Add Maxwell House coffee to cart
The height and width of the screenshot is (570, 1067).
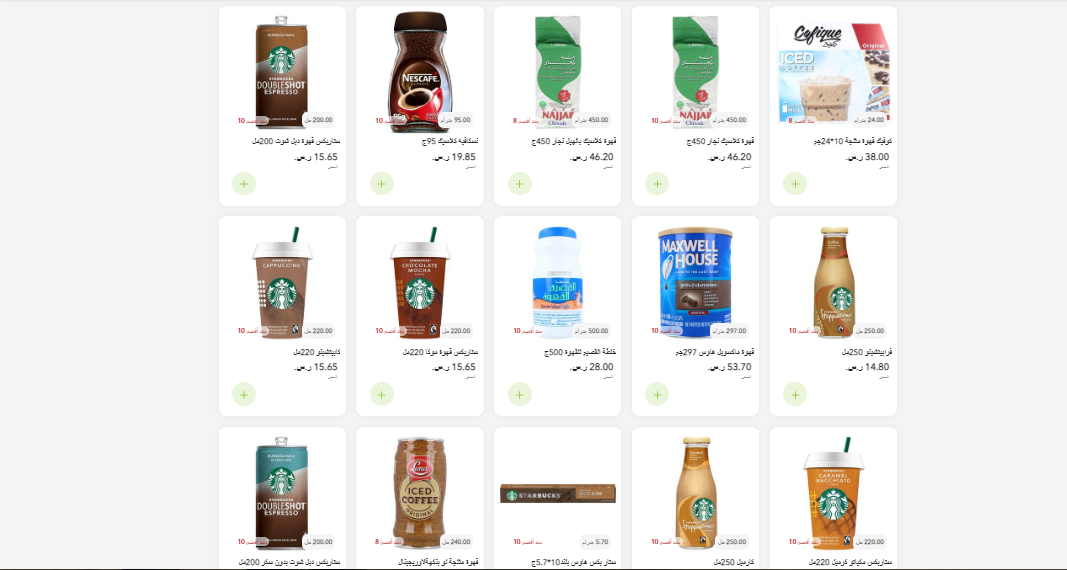point(657,395)
